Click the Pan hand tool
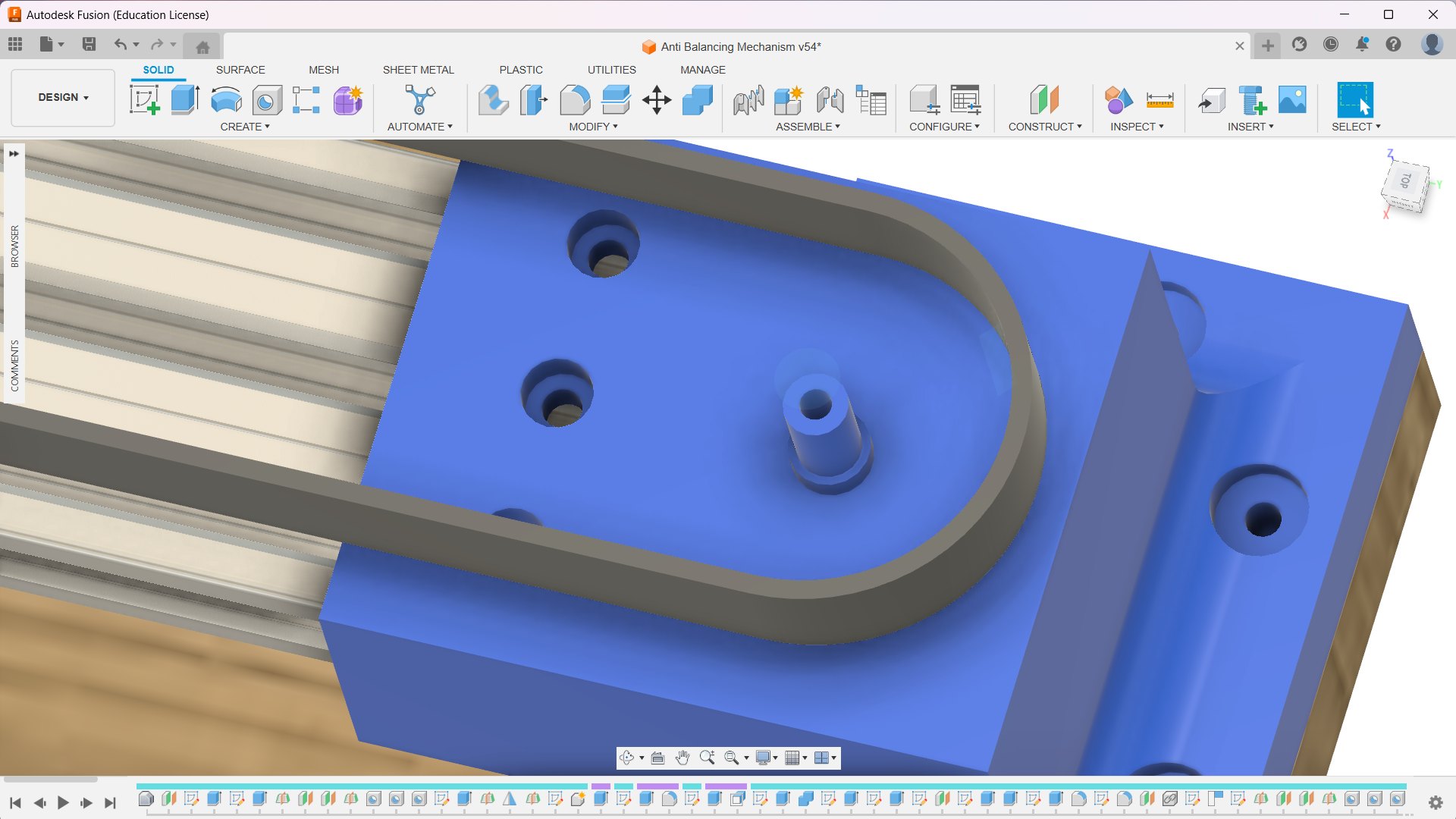 tap(682, 758)
